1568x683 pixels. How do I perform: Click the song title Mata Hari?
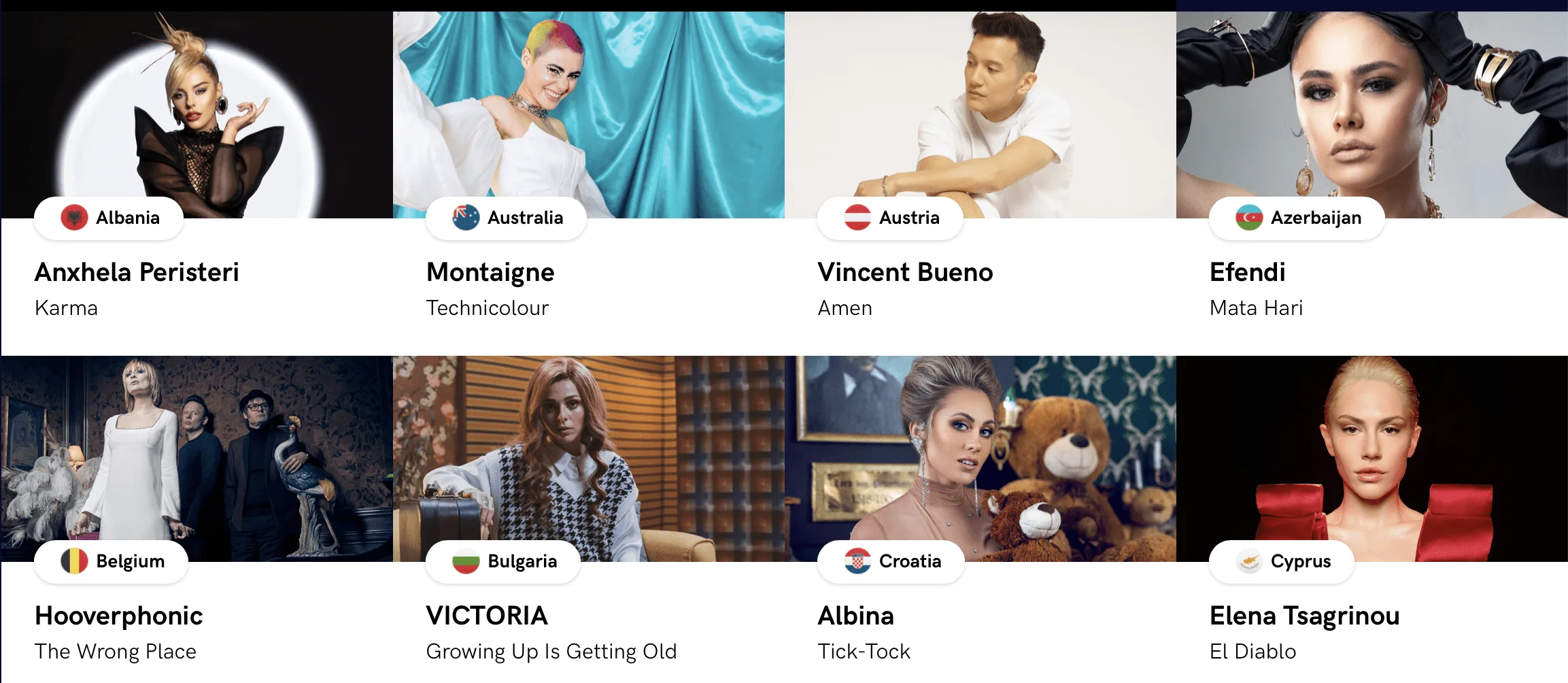(1257, 308)
